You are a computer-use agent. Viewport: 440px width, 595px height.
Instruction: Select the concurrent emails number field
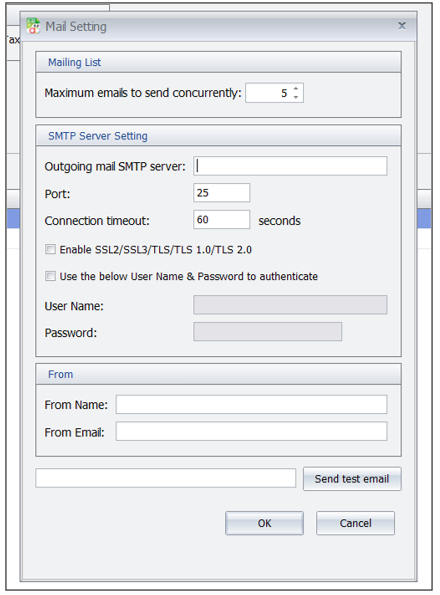(x=274, y=93)
